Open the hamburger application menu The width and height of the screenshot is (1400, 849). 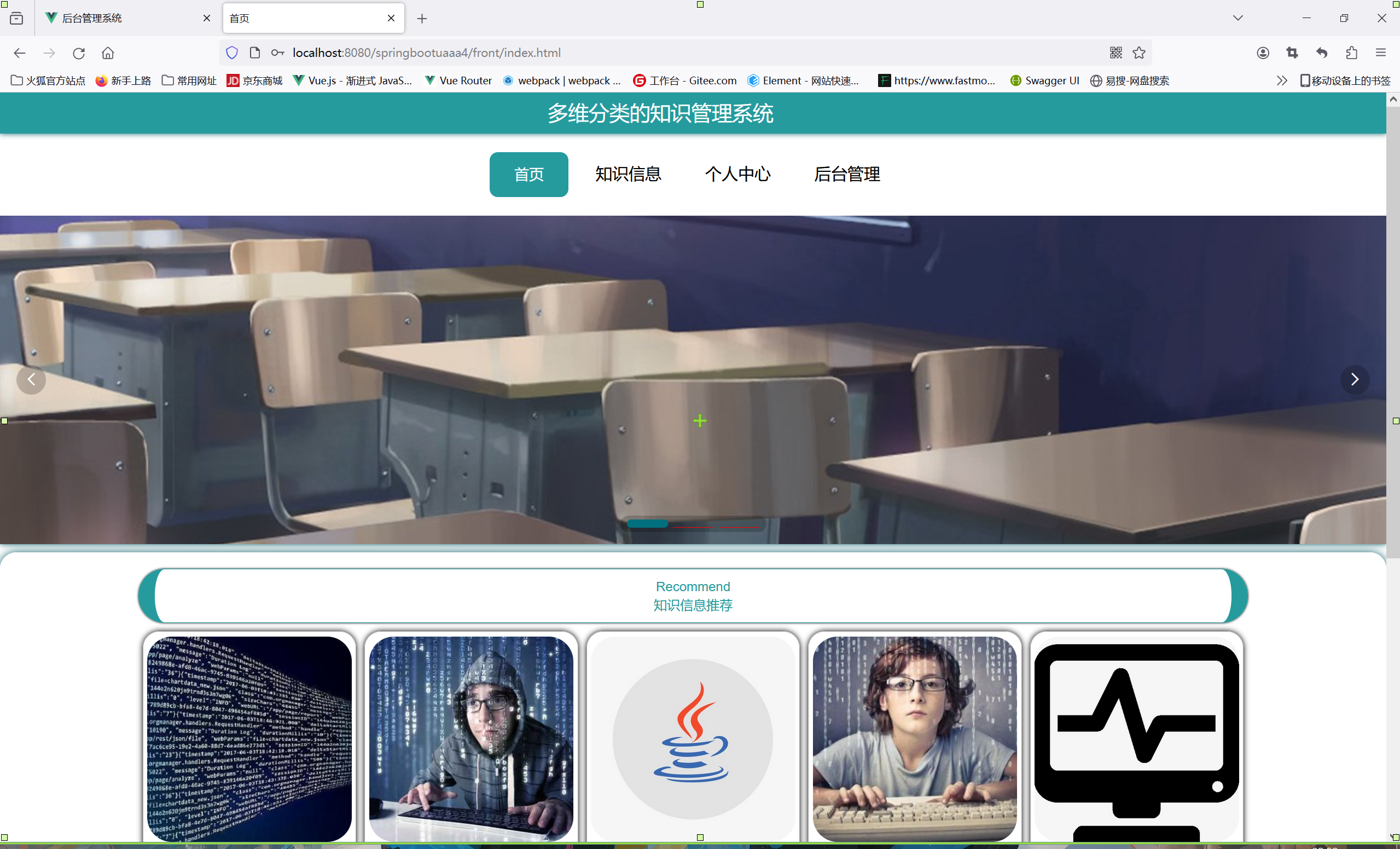(x=1381, y=53)
